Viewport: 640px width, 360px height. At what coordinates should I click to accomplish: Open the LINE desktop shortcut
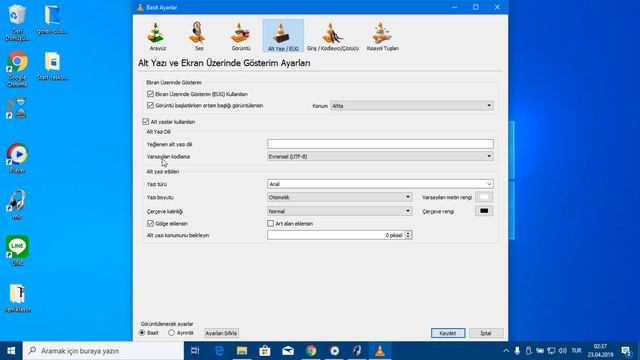(17, 251)
